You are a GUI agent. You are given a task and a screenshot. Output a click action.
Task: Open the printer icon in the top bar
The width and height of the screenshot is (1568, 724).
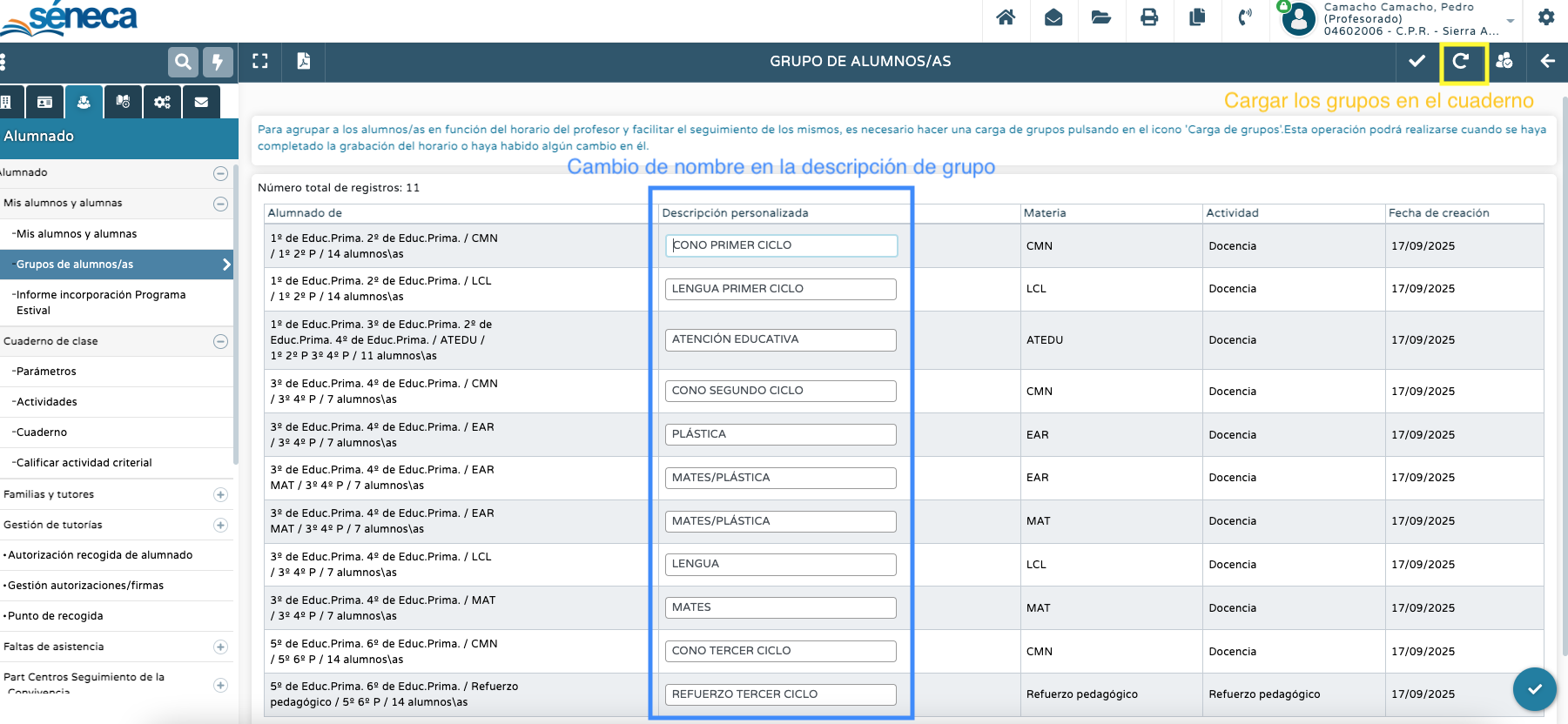1149,17
